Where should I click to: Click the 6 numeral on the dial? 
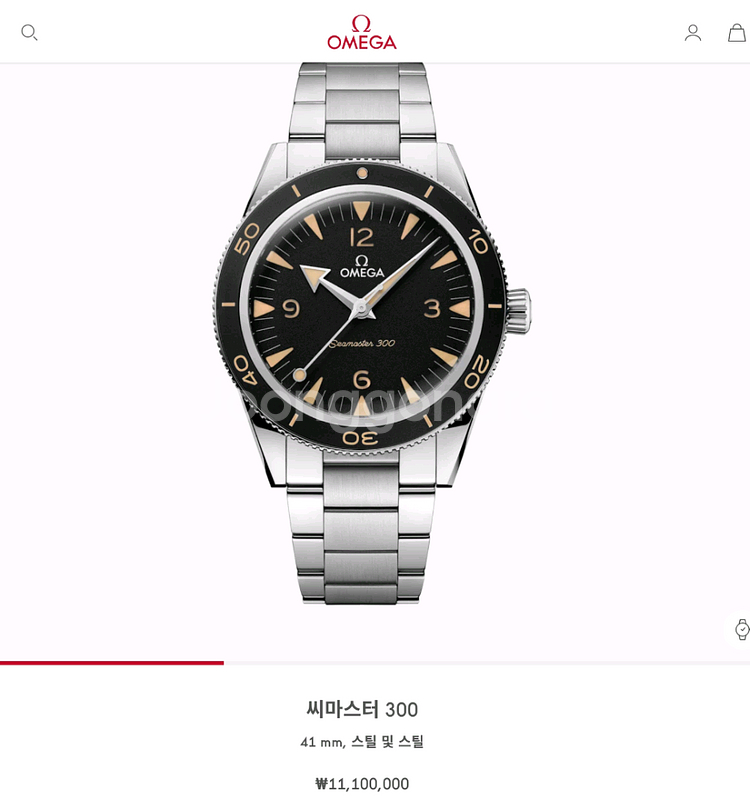click(362, 379)
